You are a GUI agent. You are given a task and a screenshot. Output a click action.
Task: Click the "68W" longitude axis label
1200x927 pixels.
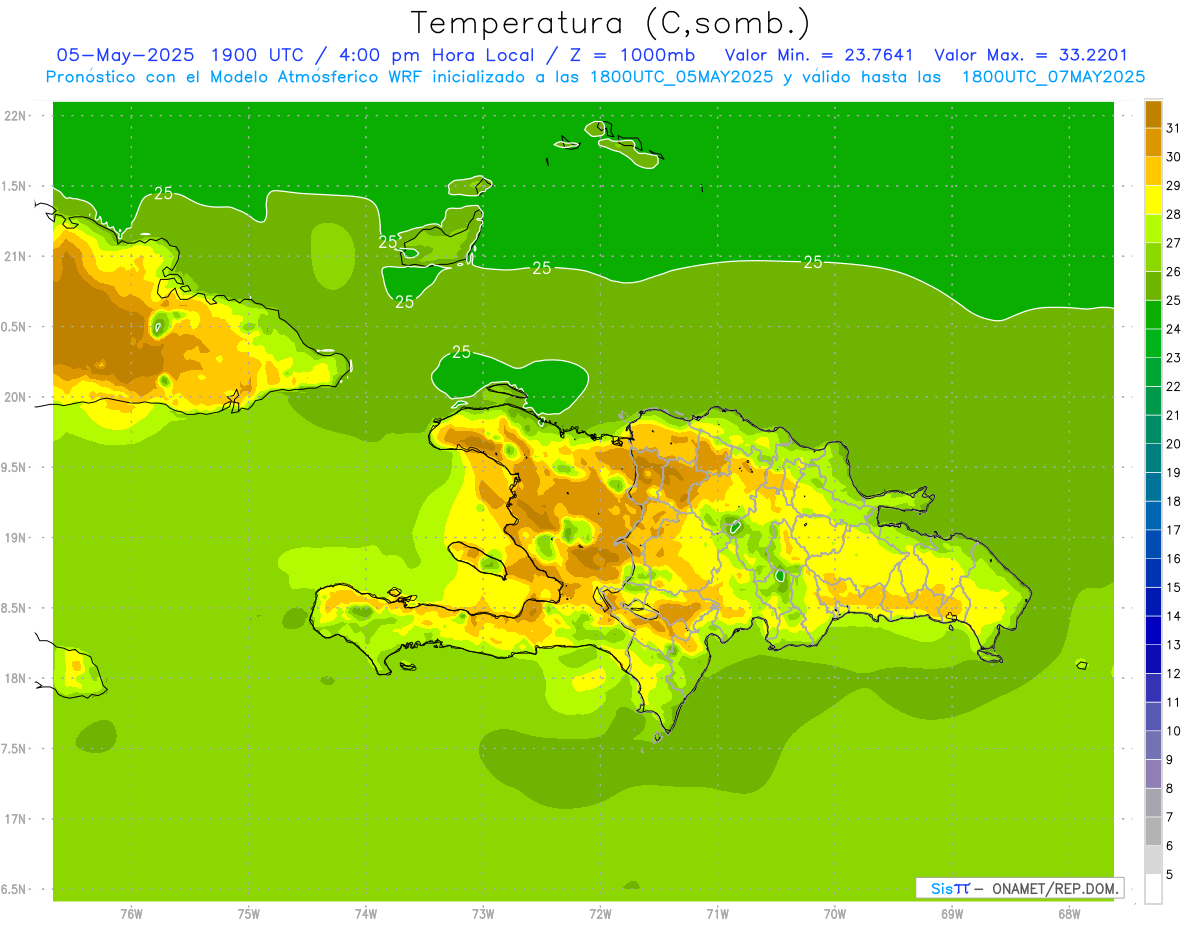[x=1069, y=914]
